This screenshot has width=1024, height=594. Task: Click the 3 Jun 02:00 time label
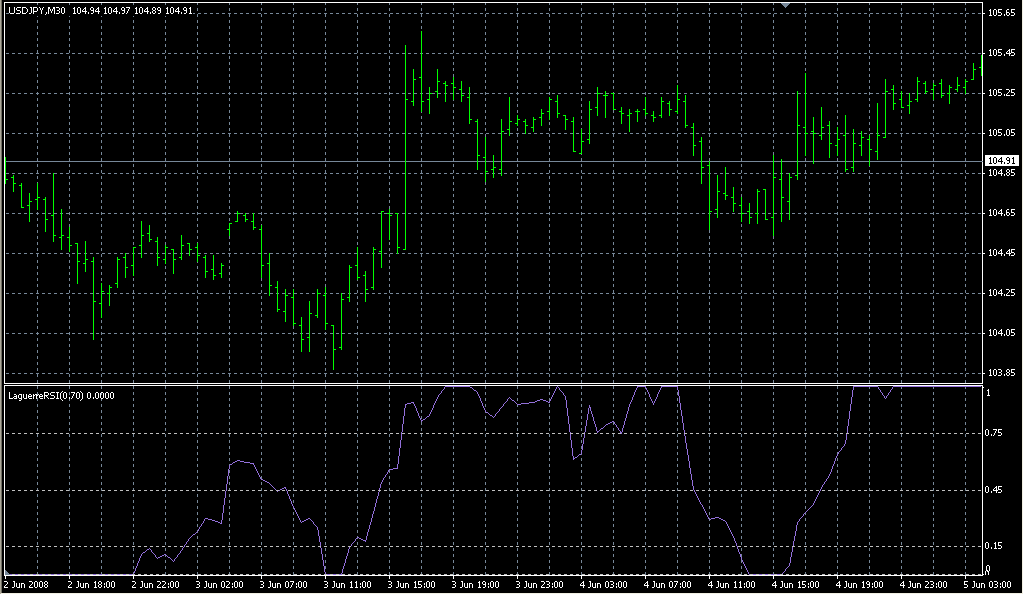click(x=217, y=584)
